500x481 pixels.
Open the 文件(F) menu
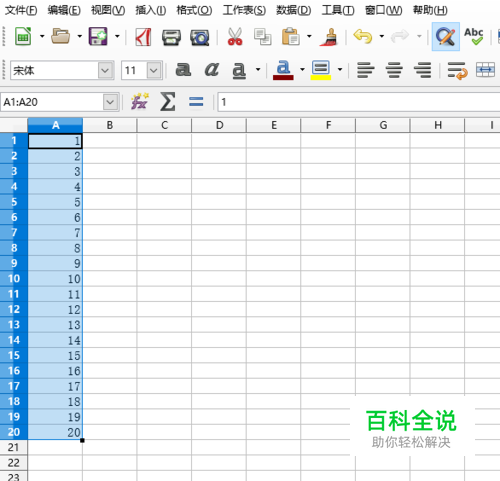21,10
